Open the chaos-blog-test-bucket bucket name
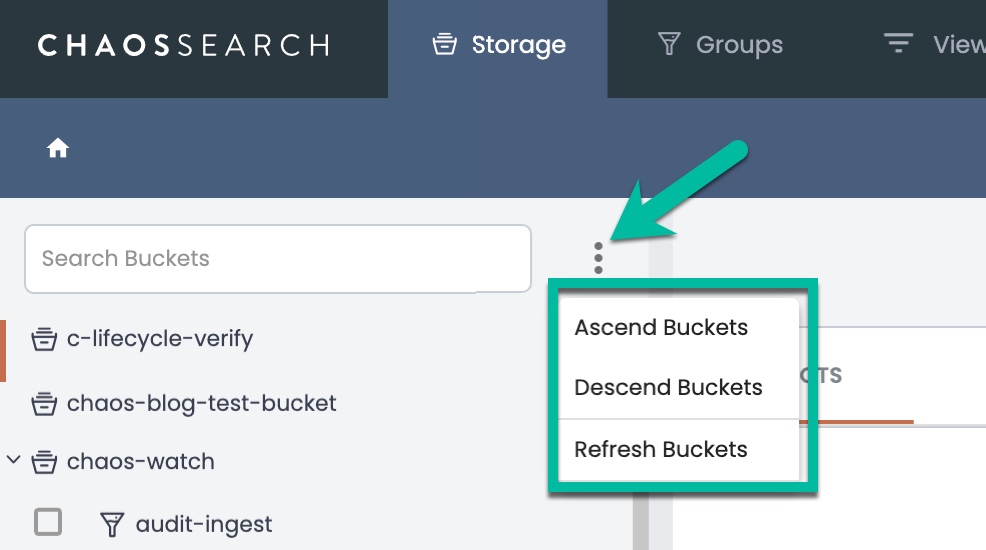 201,404
